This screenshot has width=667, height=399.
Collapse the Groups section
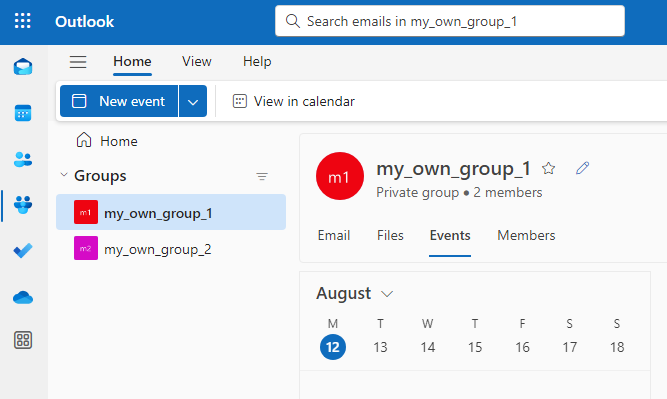click(64, 175)
